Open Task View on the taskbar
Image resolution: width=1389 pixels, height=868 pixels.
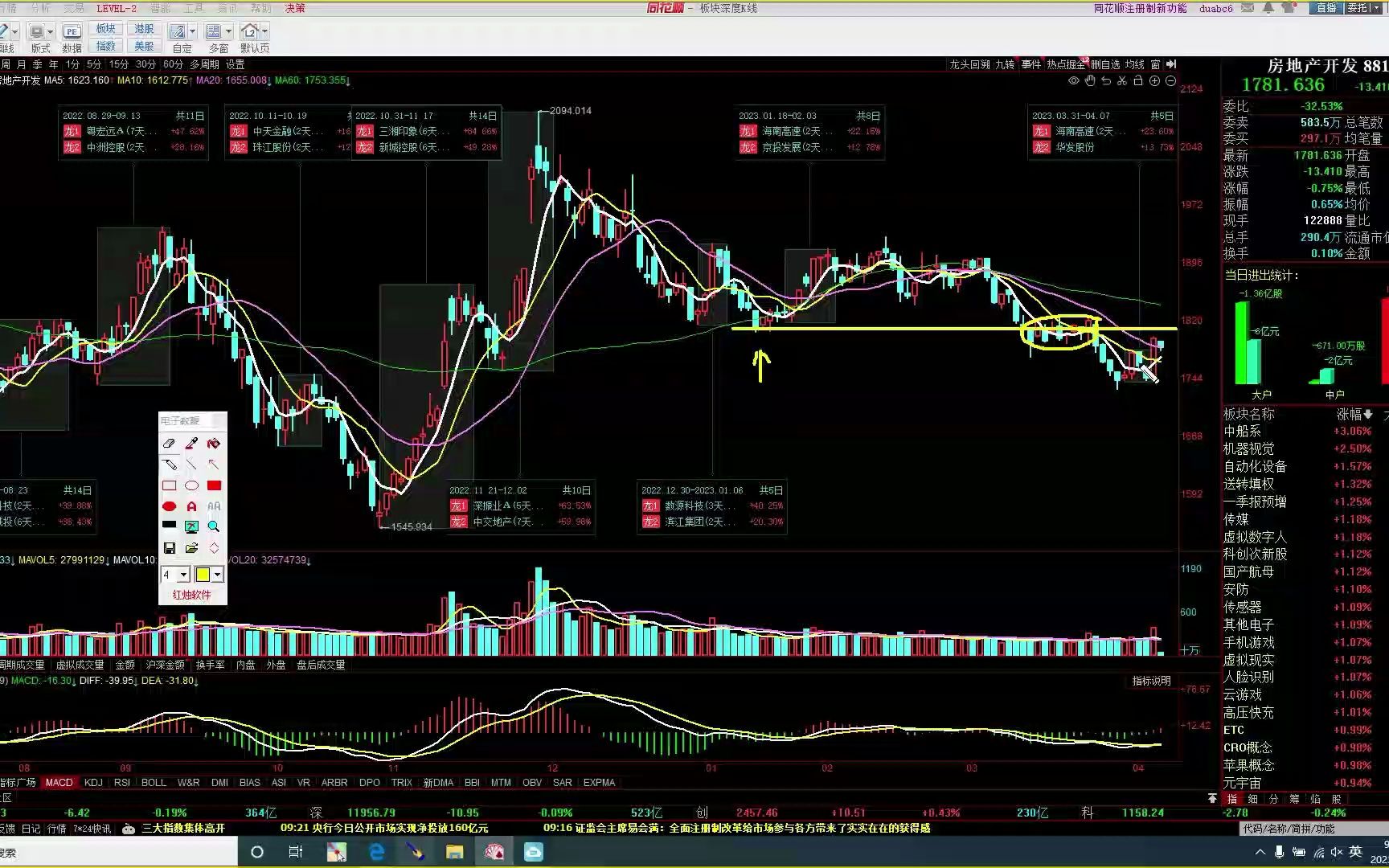click(296, 852)
